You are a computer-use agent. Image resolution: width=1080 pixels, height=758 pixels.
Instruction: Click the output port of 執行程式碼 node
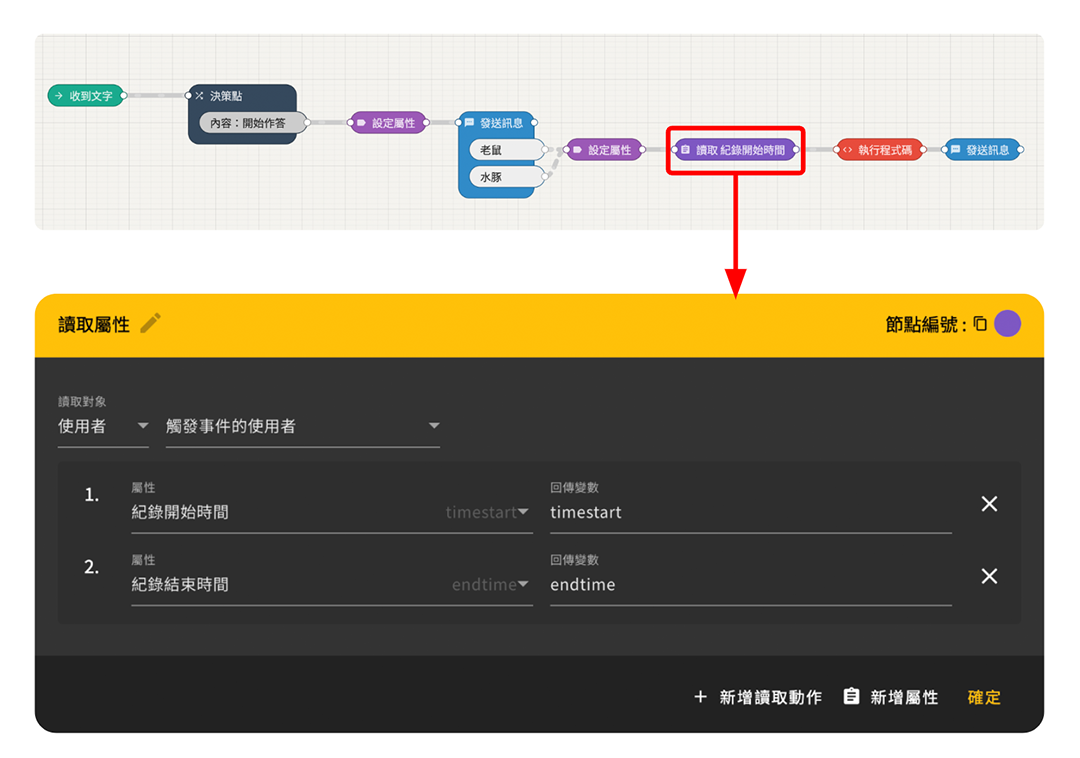(923, 149)
